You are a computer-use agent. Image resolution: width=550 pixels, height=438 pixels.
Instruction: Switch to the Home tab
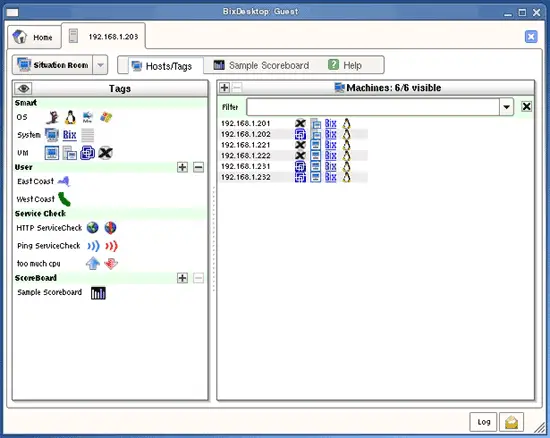tap(34, 37)
